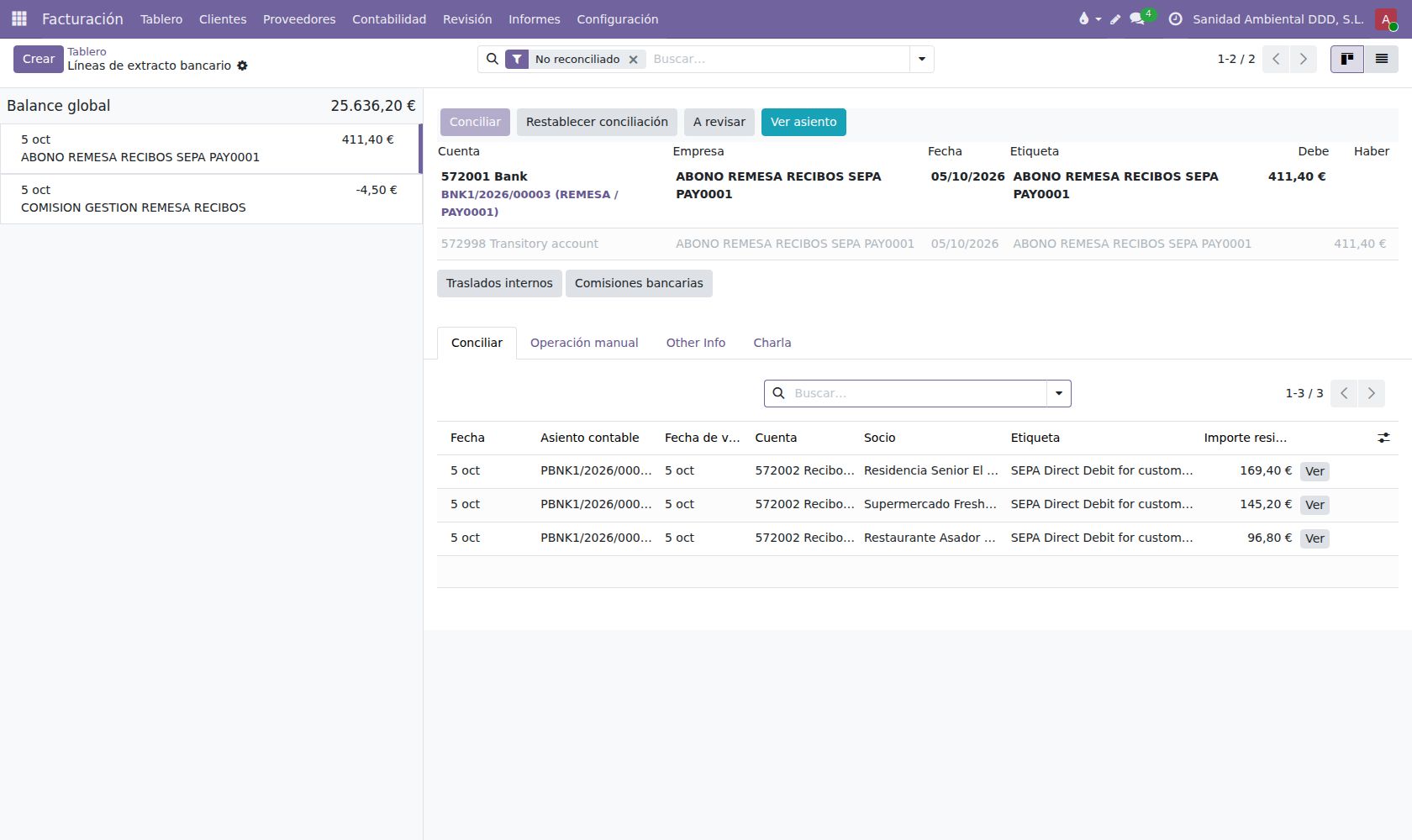Screen dimensions: 1412x840
Task: Open the activities clock icon
Action: click(x=1176, y=19)
